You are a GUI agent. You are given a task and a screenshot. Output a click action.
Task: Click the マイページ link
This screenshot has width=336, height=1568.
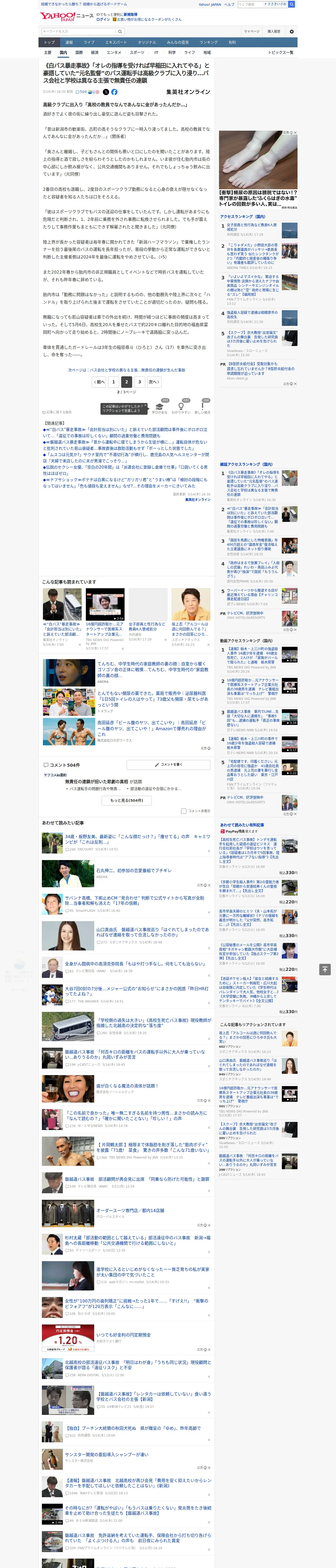(x=252, y=31)
